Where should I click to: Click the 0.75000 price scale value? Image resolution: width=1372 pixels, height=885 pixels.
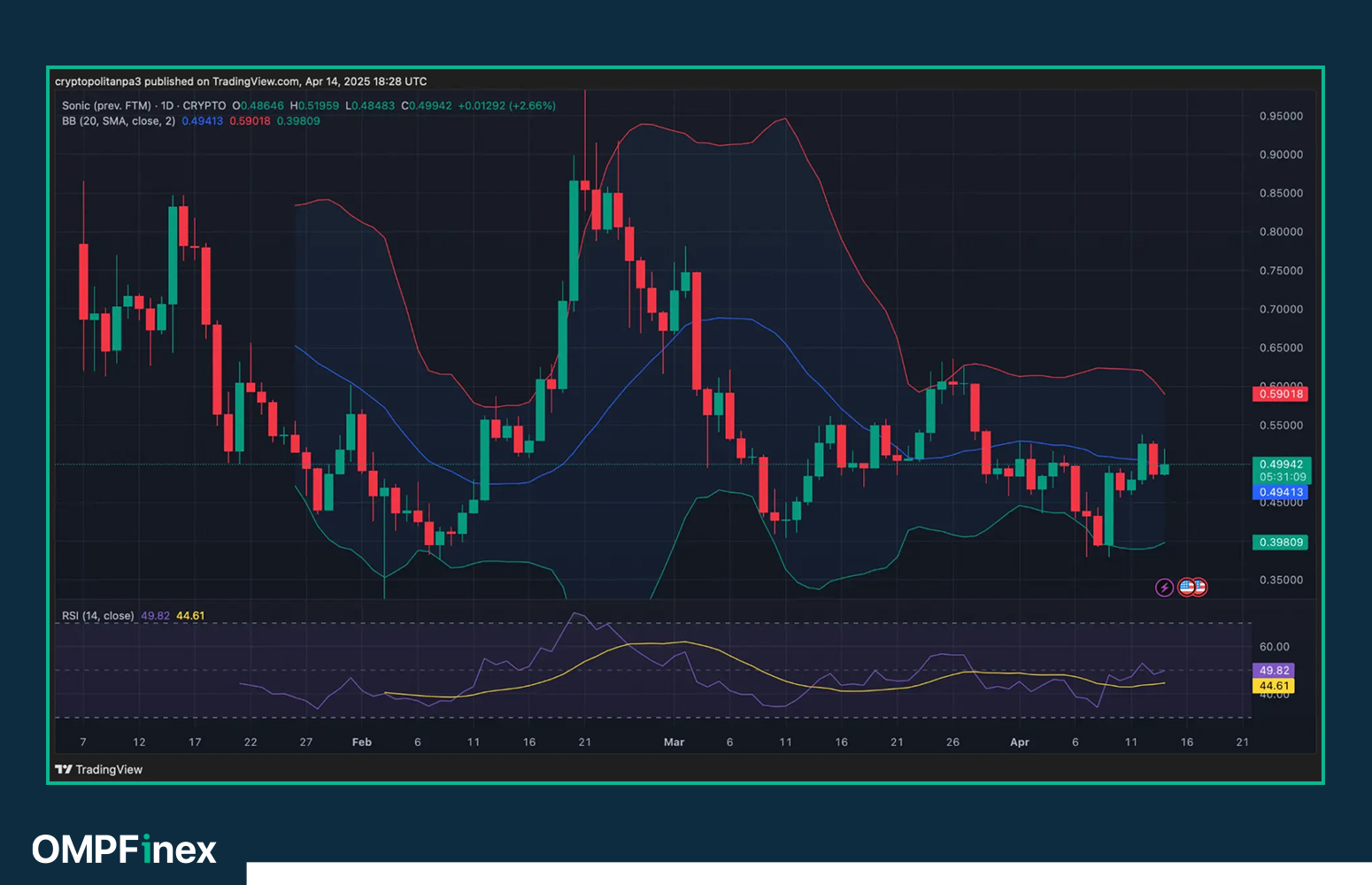1281,271
